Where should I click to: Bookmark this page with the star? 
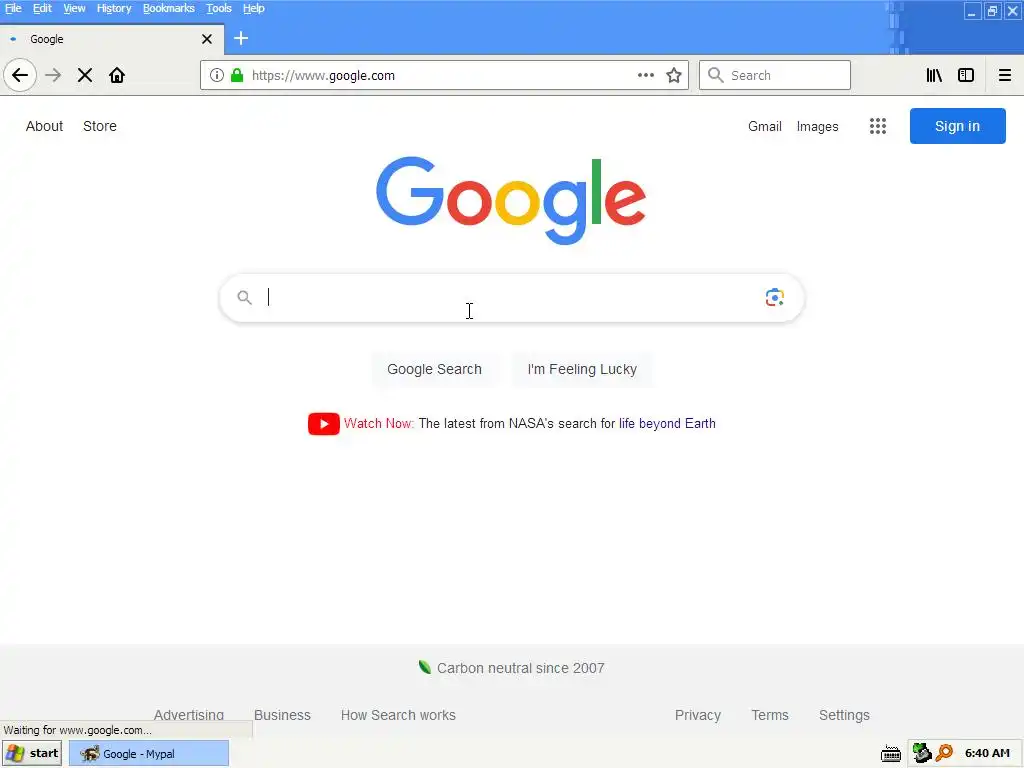[x=674, y=75]
